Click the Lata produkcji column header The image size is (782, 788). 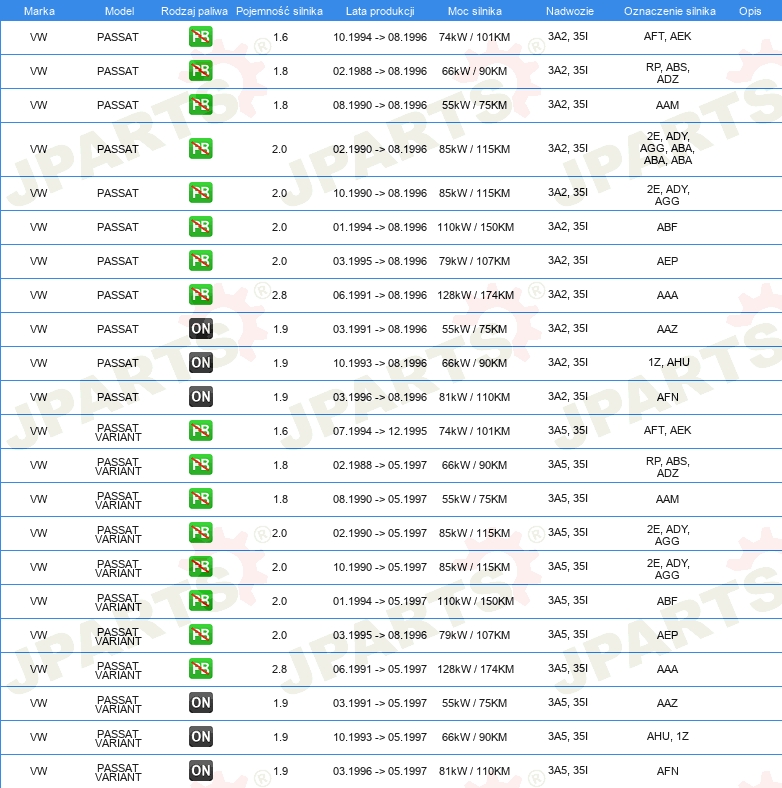380,11
